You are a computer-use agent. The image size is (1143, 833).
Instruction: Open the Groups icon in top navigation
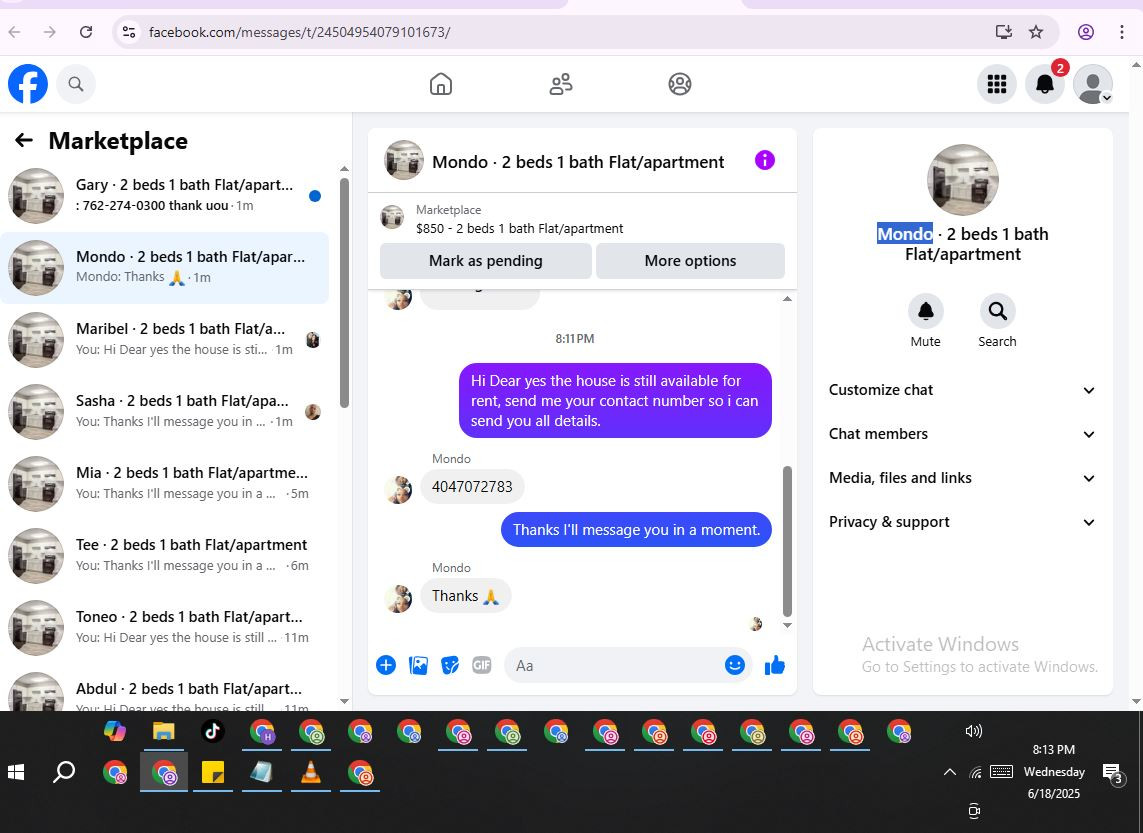point(679,84)
